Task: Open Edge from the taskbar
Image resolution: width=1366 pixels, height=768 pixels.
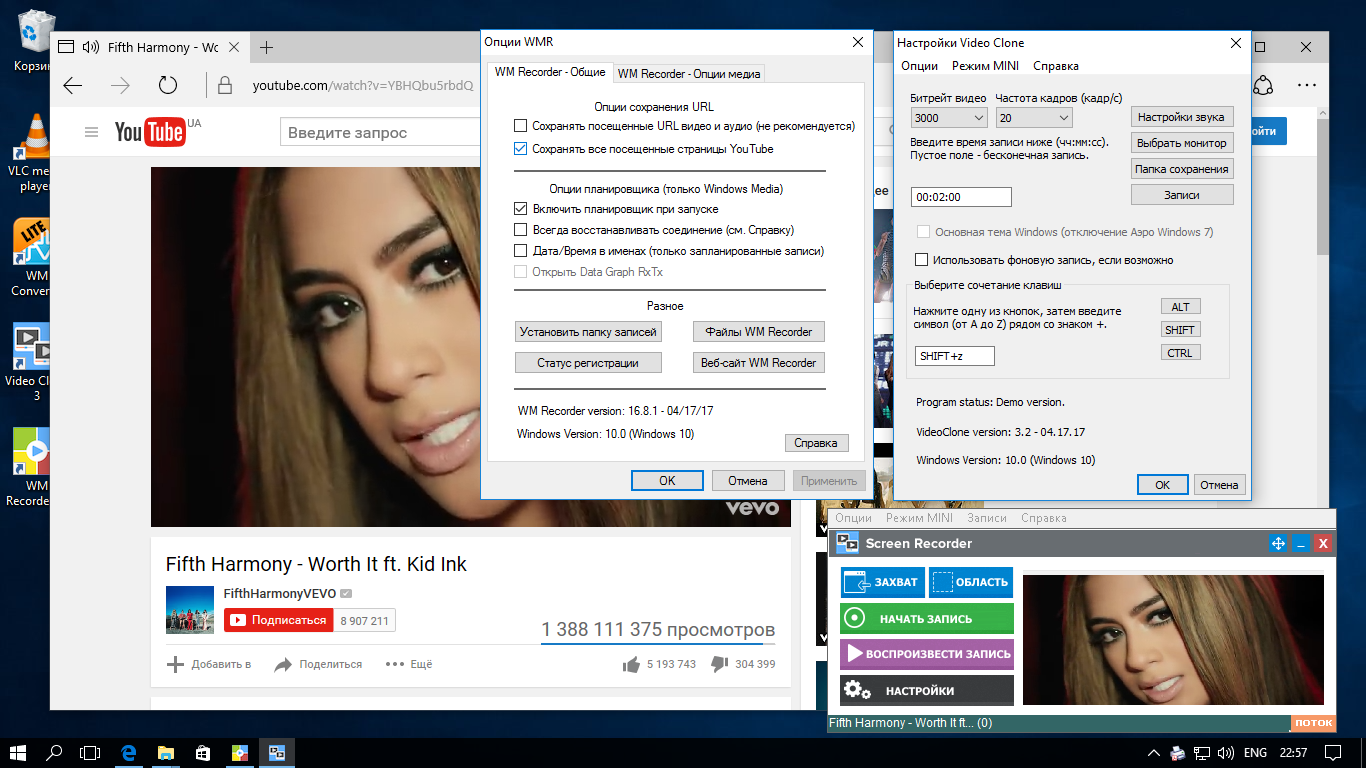Action: tap(129, 752)
